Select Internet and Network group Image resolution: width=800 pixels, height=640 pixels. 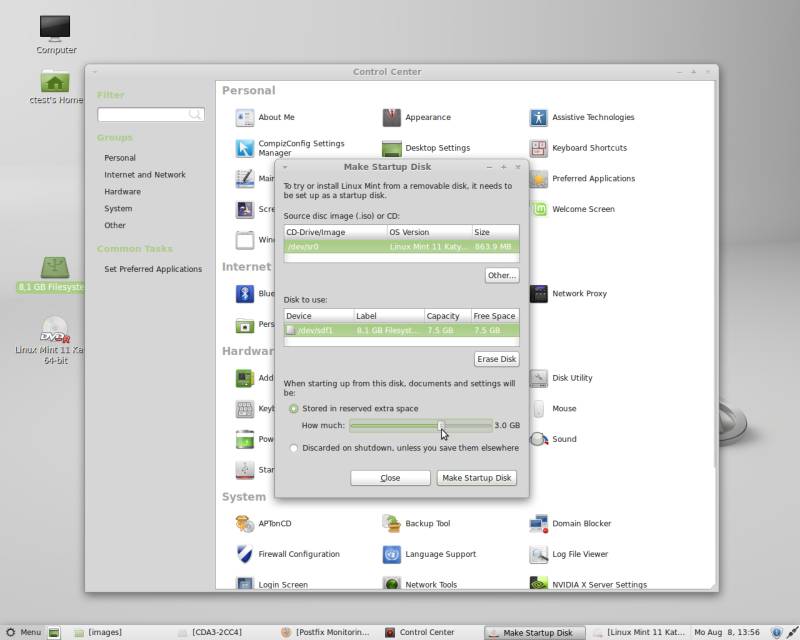pyautogui.click(x=145, y=175)
